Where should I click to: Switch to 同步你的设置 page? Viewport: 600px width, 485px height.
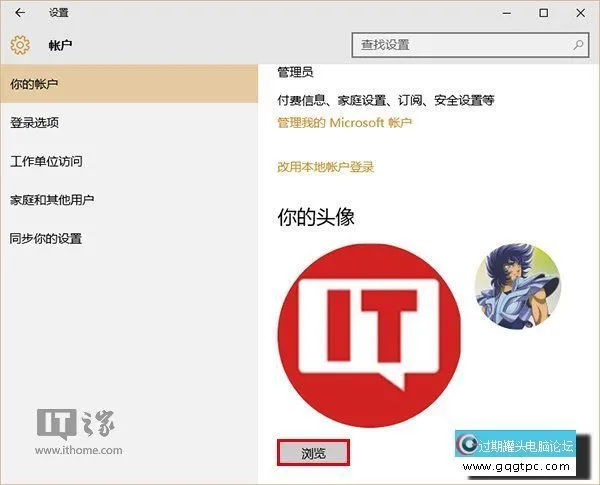pyautogui.click(x=46, y=239)
